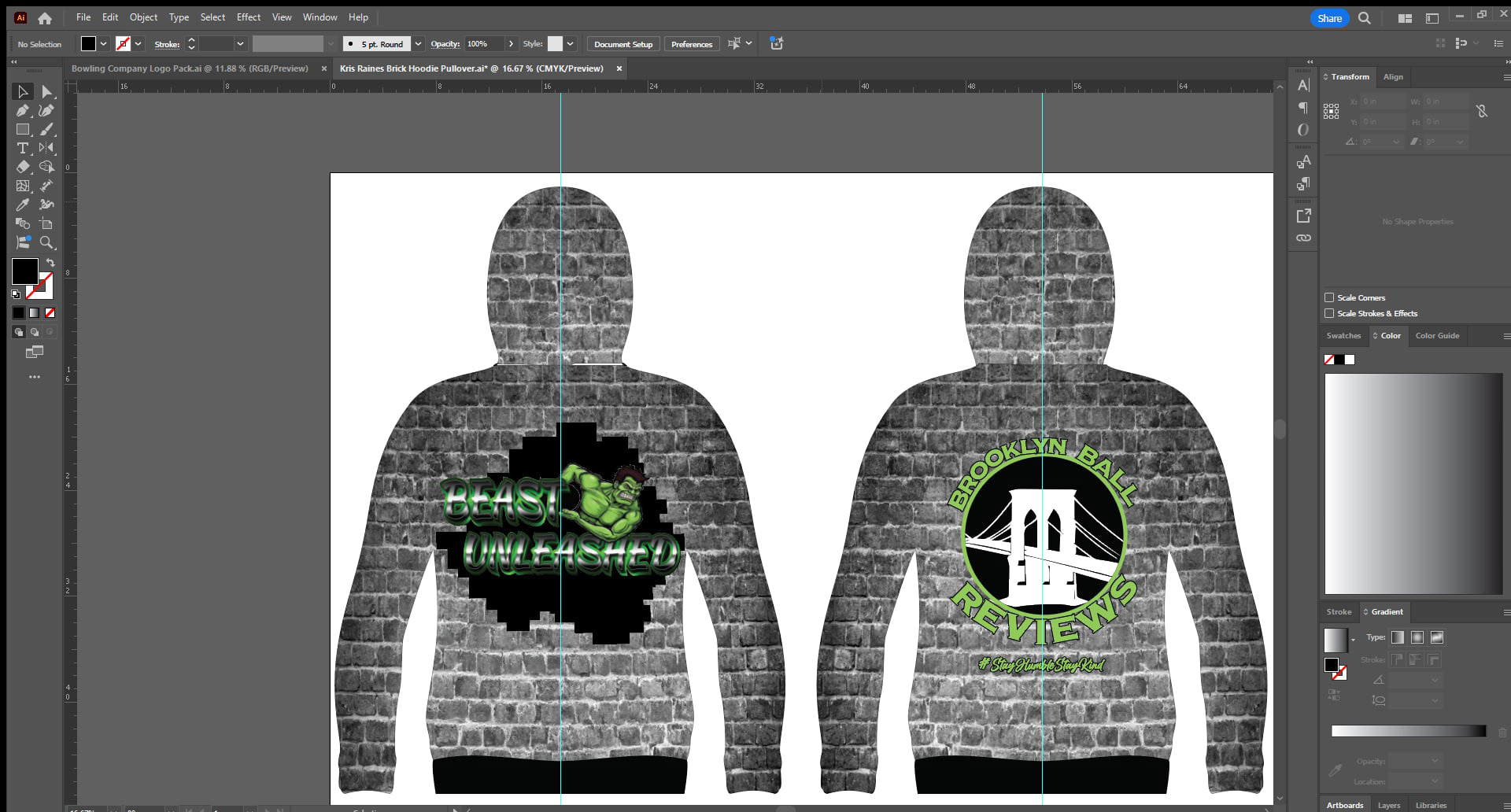Open the Links panel icon
1511x812 pixels.
[1303, 238]
